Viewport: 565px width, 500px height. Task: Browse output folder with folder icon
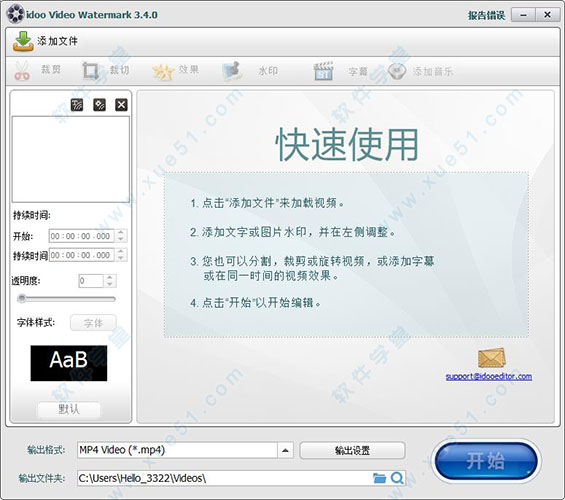pyautogui.click(x=379, y=478)
